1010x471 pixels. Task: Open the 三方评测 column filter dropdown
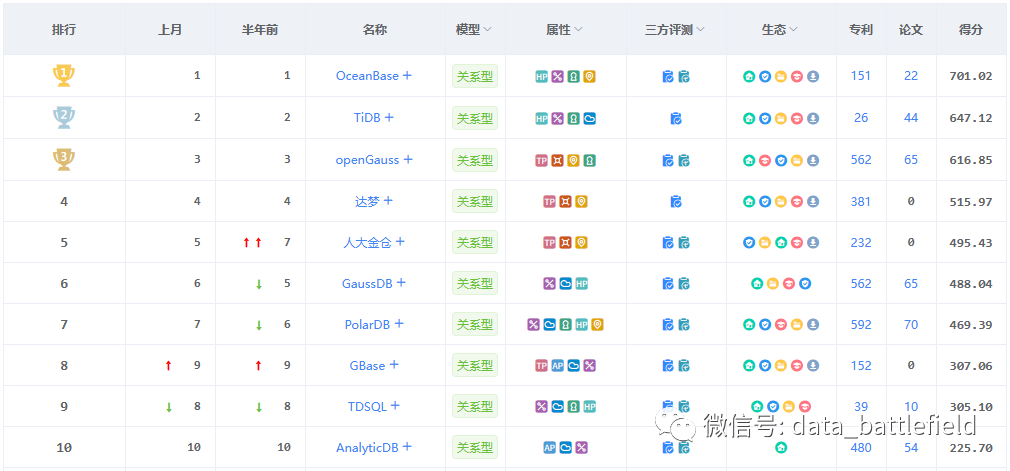point(700,30)
